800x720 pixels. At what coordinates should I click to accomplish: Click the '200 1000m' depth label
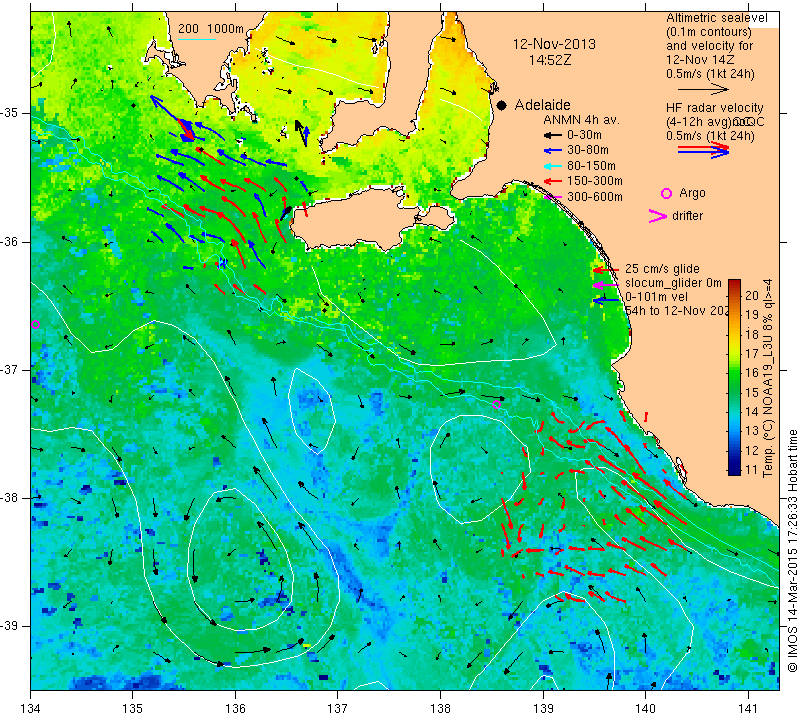point(211,29)
